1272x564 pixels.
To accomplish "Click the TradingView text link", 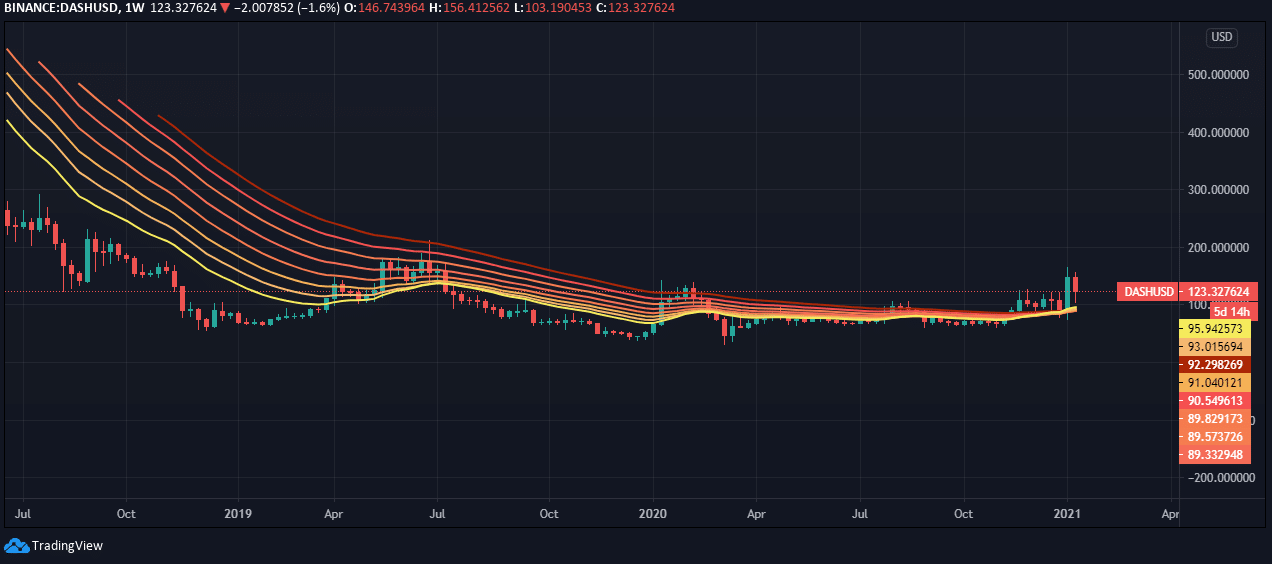I will [x=67, y=546].
